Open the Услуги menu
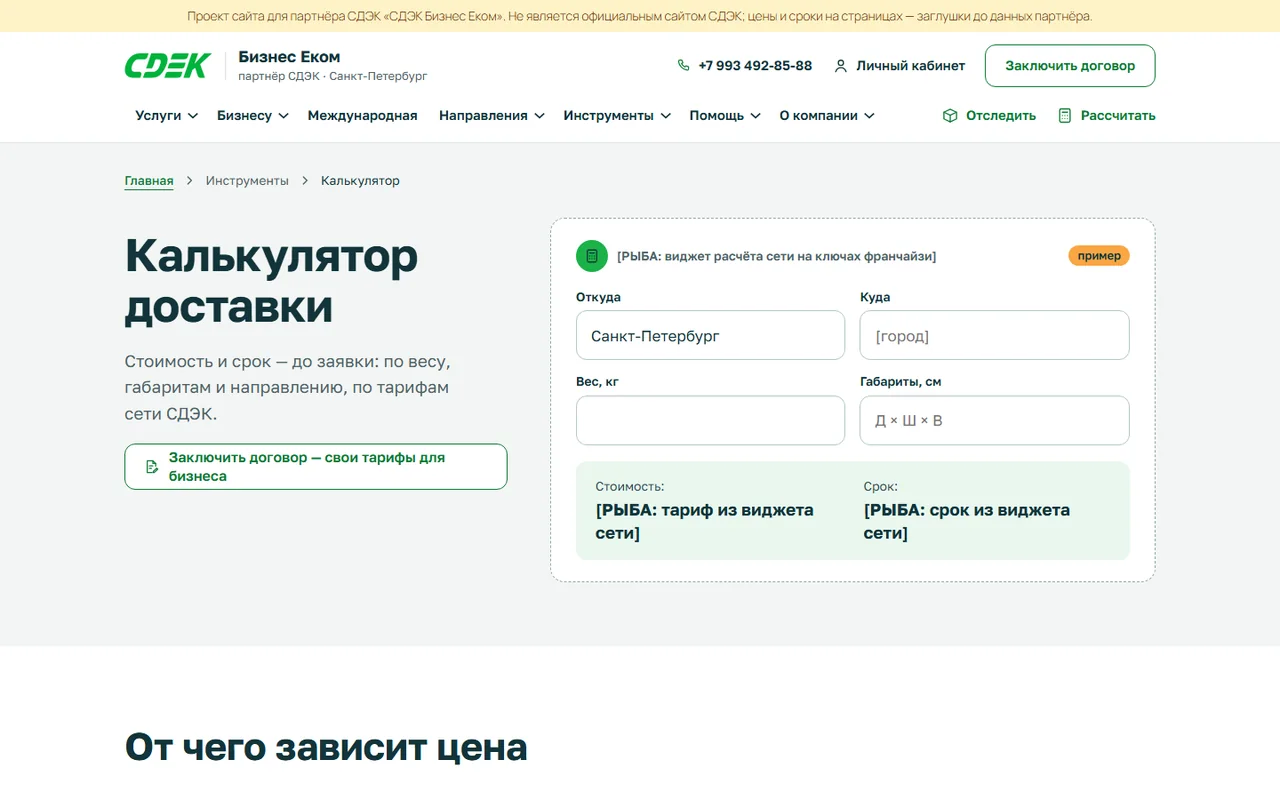Viewport: 1280px width, 800px height. (x=167, y=116)
